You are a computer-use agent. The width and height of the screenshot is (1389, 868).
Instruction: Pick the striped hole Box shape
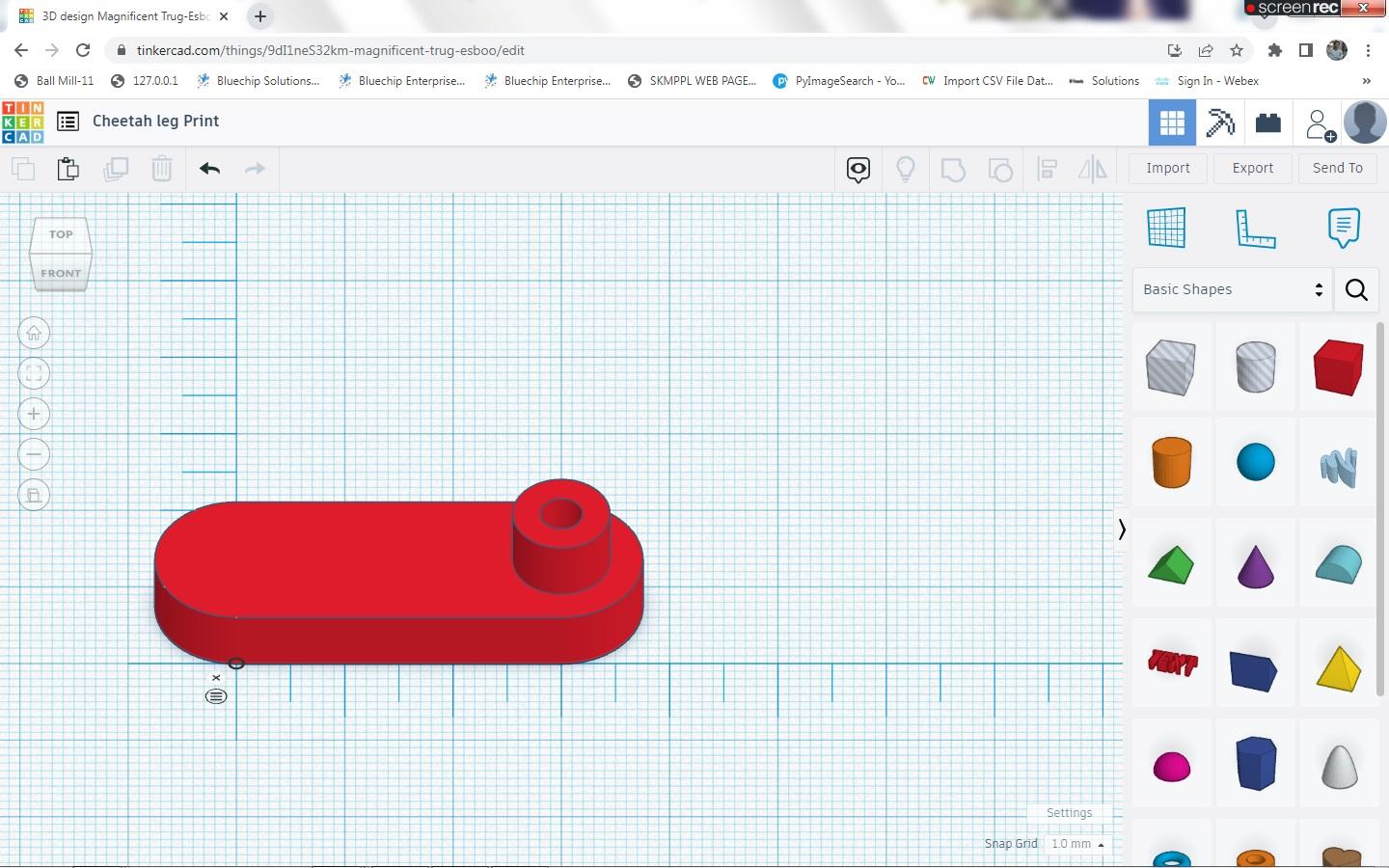(x=1171, y=367)
